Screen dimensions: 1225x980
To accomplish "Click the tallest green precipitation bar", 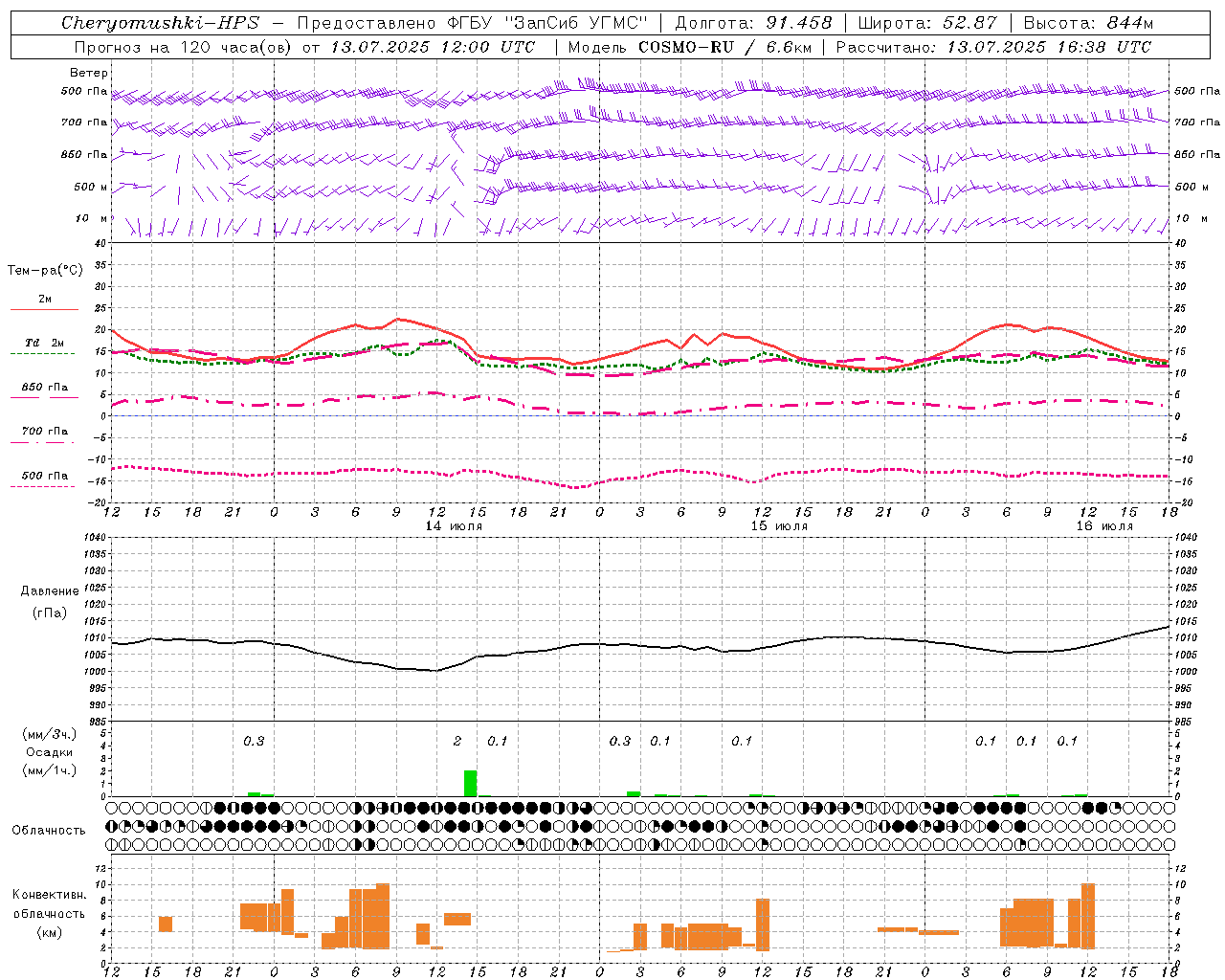I will tap(470, 783).
